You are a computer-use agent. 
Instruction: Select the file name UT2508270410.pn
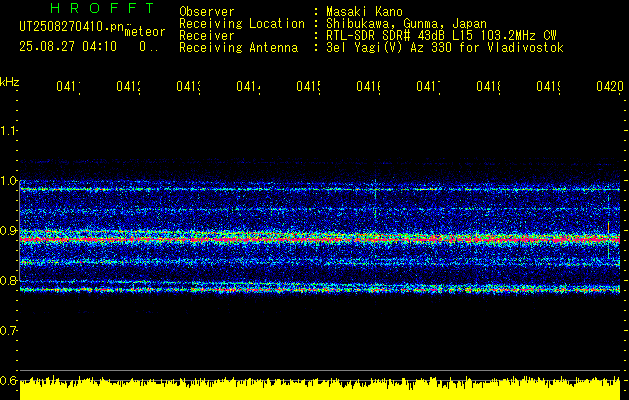[x=72, y=27]
